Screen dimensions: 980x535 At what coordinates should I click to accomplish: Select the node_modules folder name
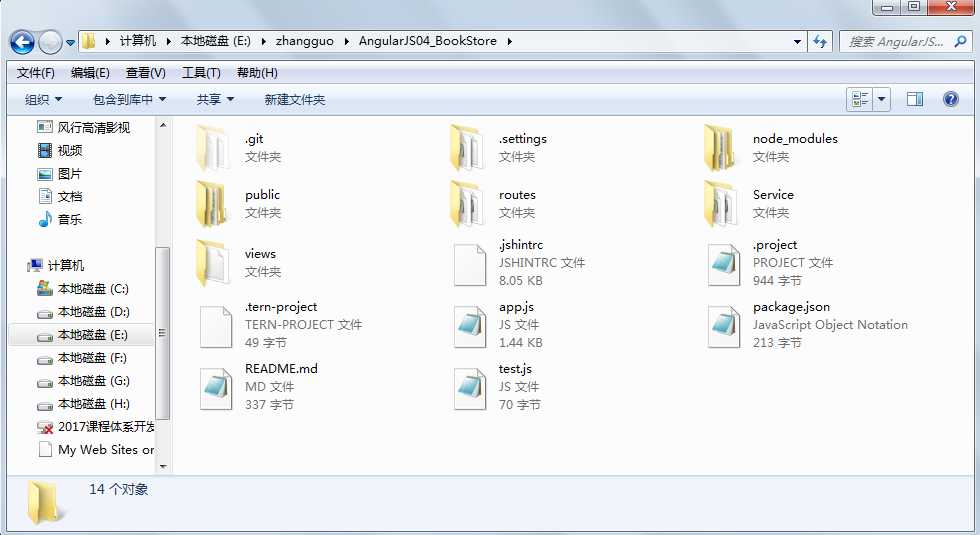(795, 139)
